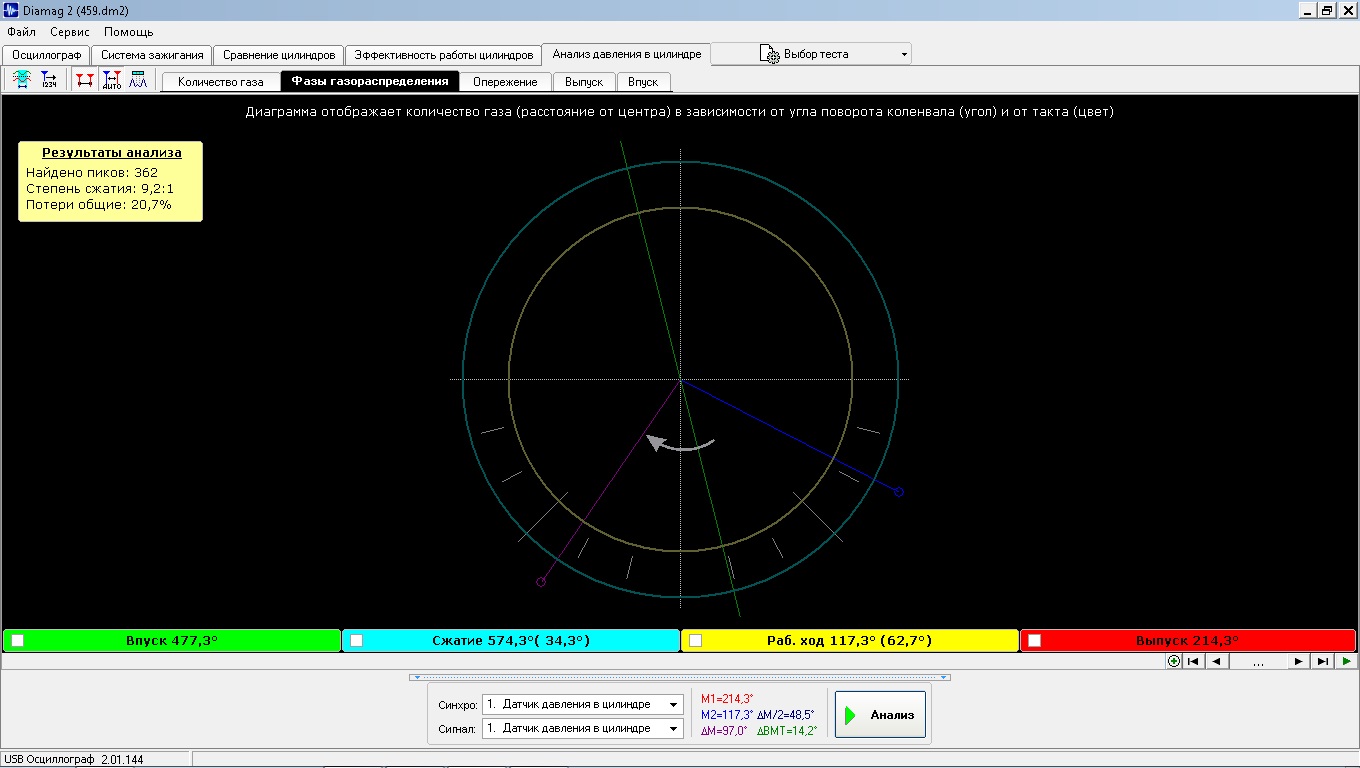Open the Количество газа sub-tab
Screen dimensions: 1360x768
221,82
